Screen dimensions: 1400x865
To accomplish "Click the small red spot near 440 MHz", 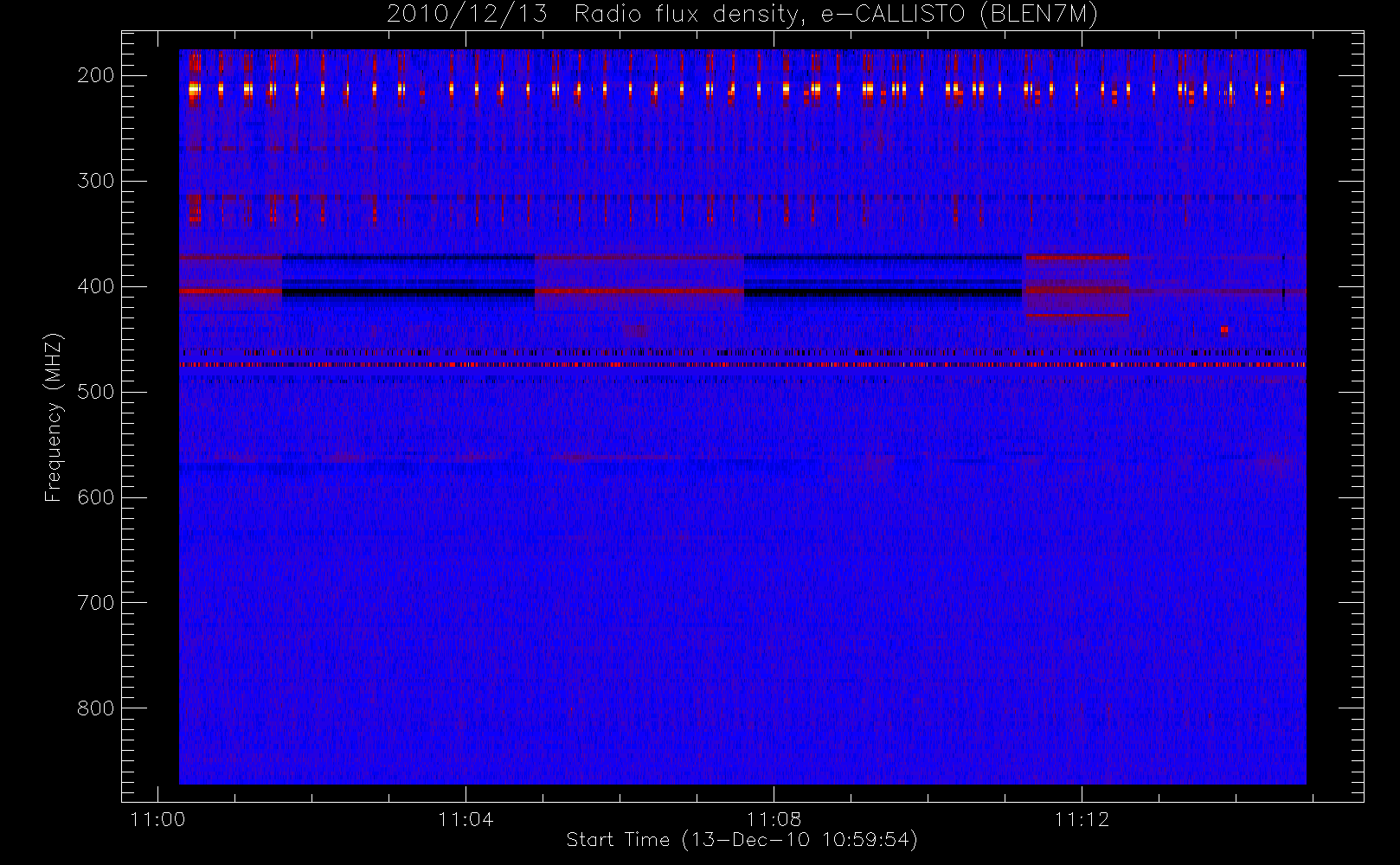I will 1224,330.
